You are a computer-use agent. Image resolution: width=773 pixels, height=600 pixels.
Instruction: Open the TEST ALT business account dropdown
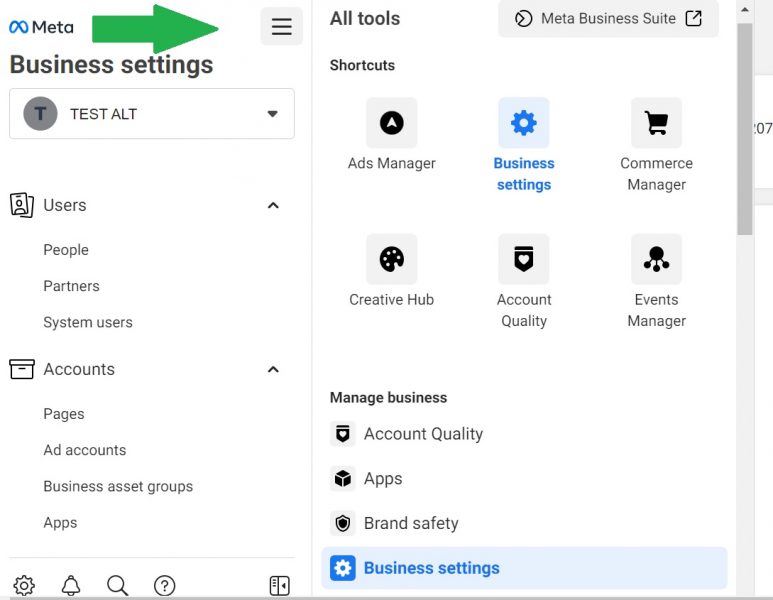coord(152,114)
